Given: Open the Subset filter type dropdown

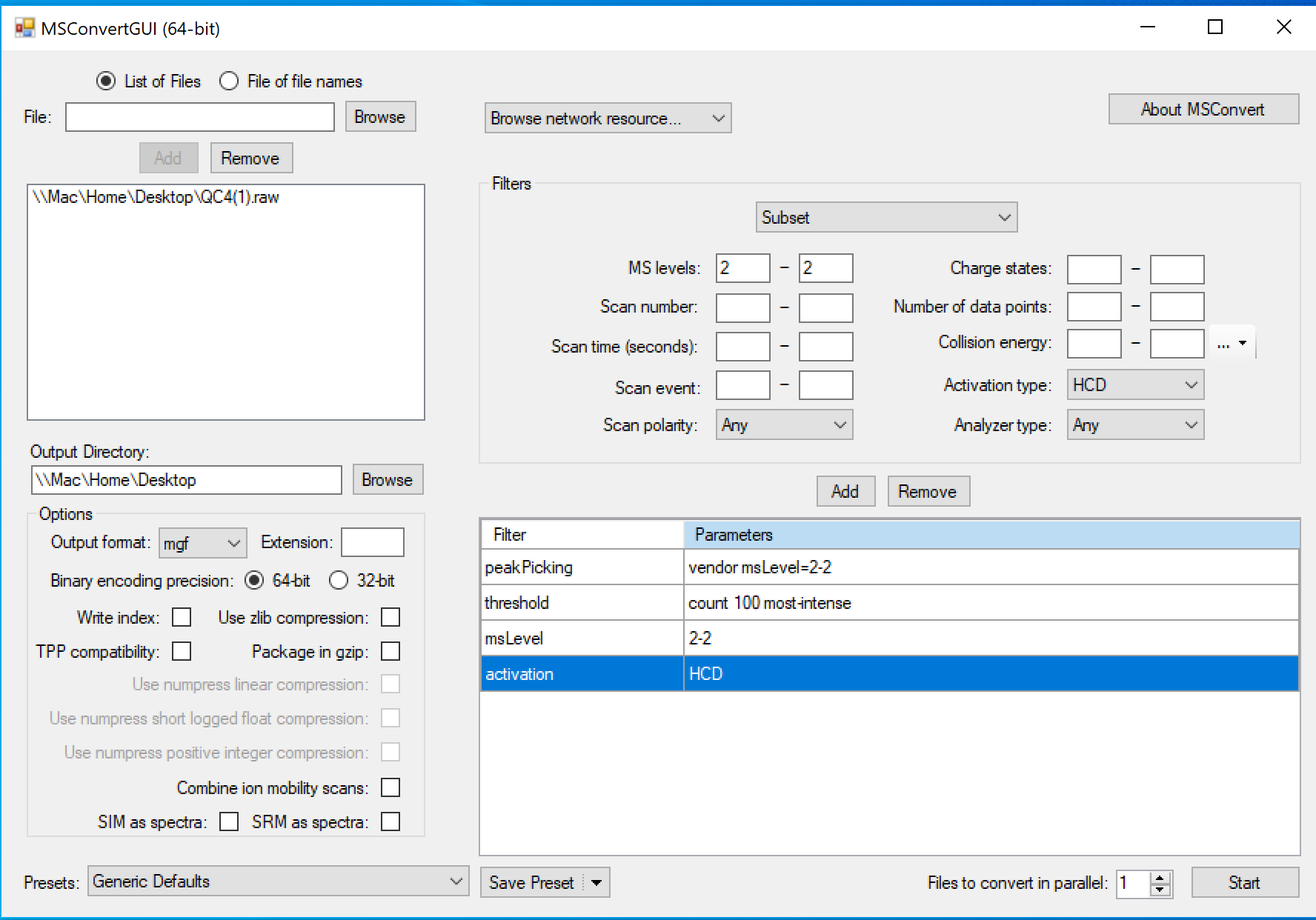Looking at the screenshot, I should point(886,218).
